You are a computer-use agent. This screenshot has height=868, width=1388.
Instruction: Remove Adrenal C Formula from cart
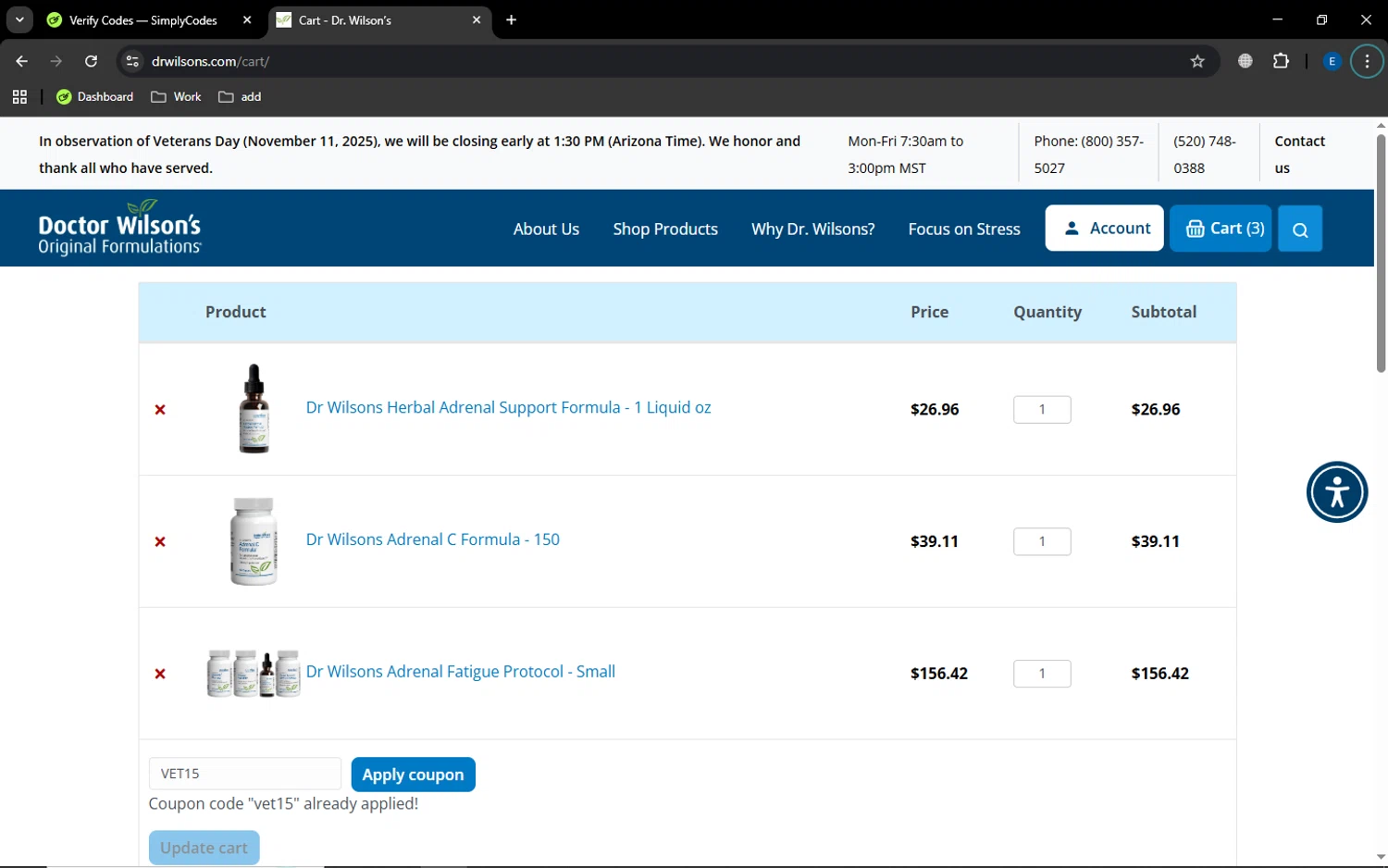(160, 542)
